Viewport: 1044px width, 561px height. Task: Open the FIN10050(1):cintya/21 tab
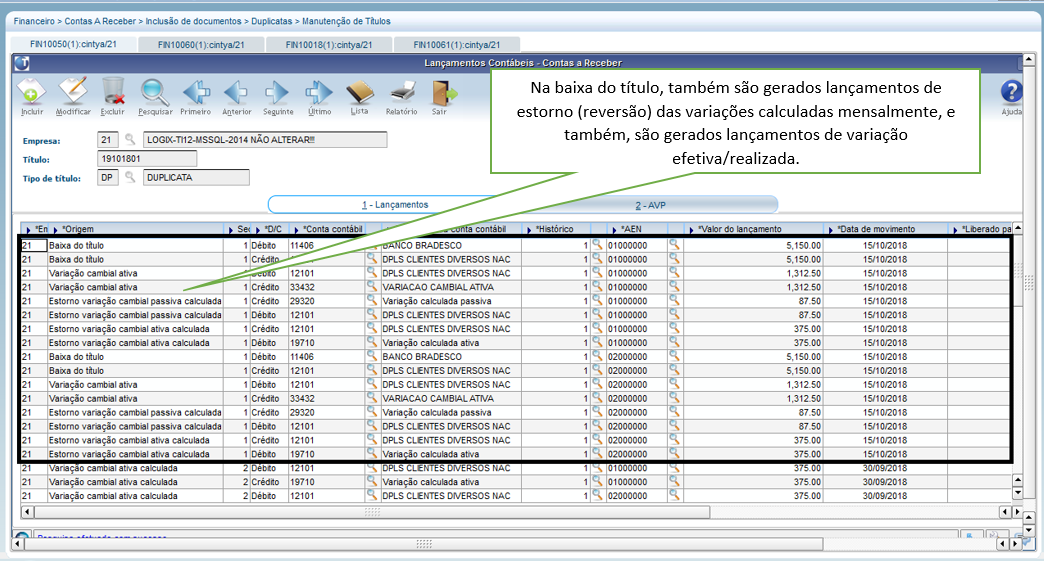73,44
